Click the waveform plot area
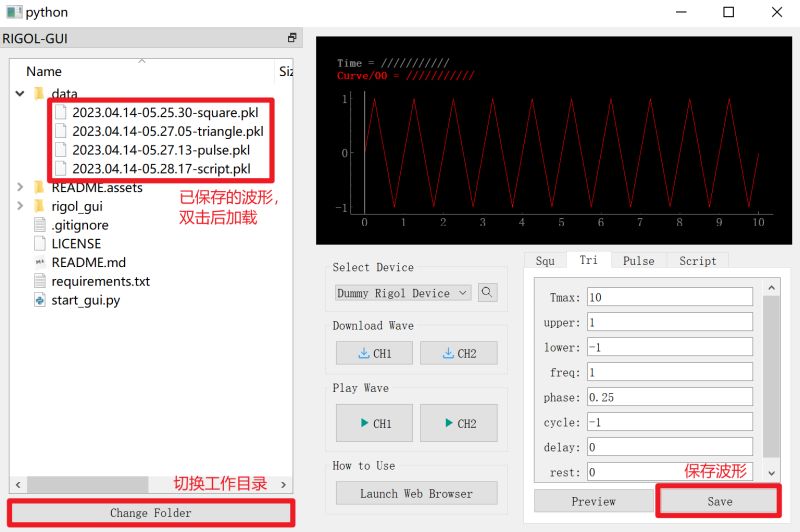The image size is (800, 532). point(554,141)
